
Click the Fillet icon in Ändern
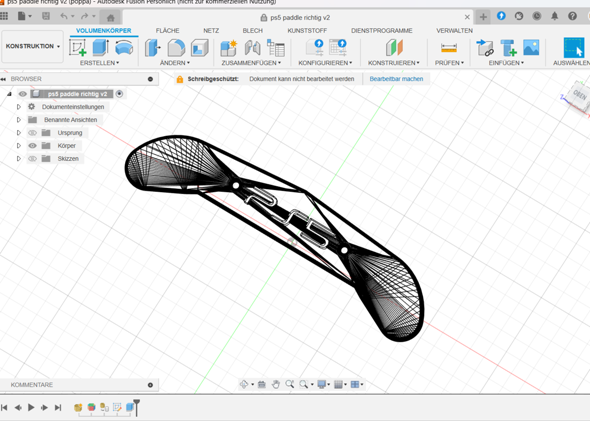click(176, 48)
